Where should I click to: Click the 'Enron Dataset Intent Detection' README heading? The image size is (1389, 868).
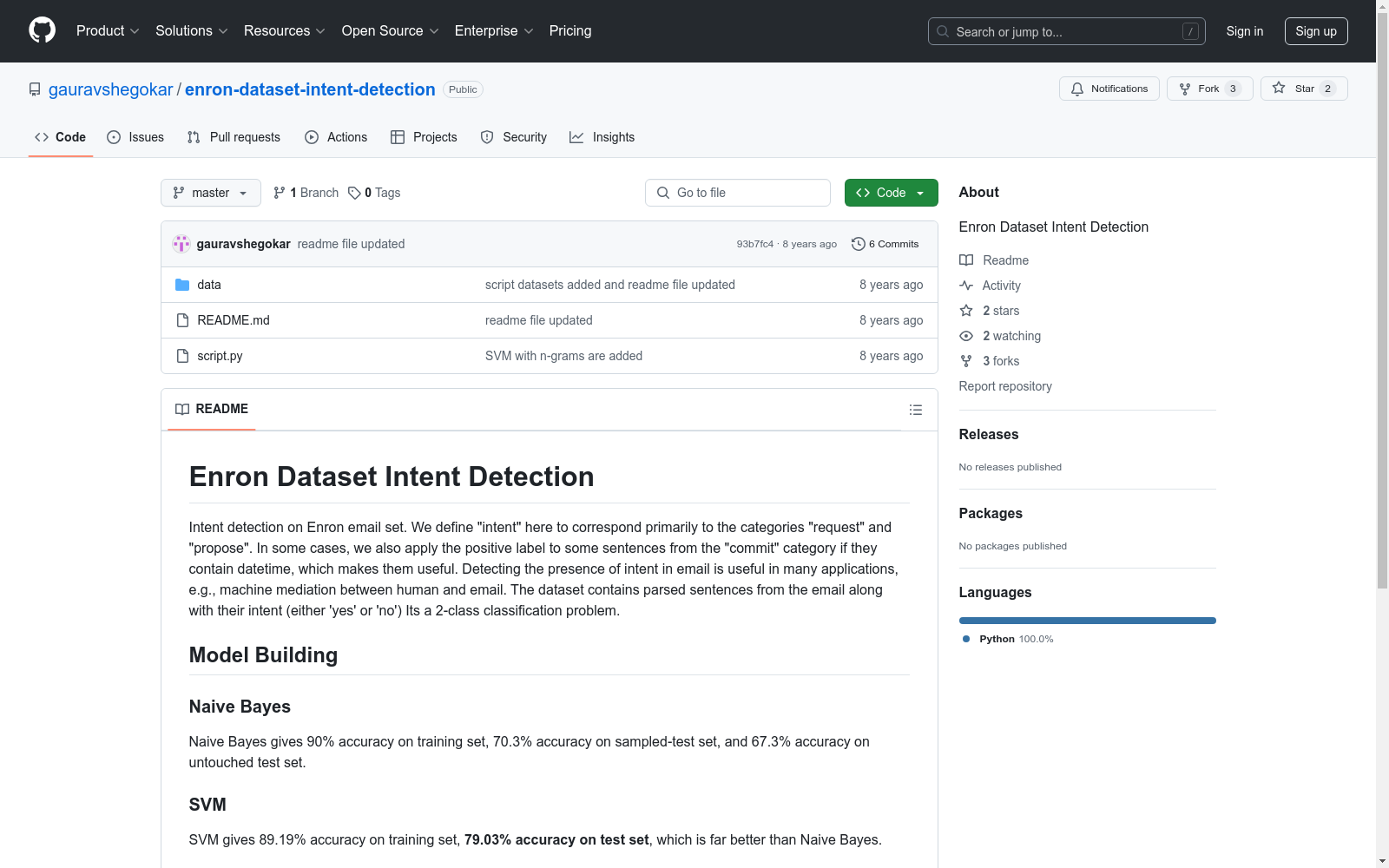coord(392,477)
